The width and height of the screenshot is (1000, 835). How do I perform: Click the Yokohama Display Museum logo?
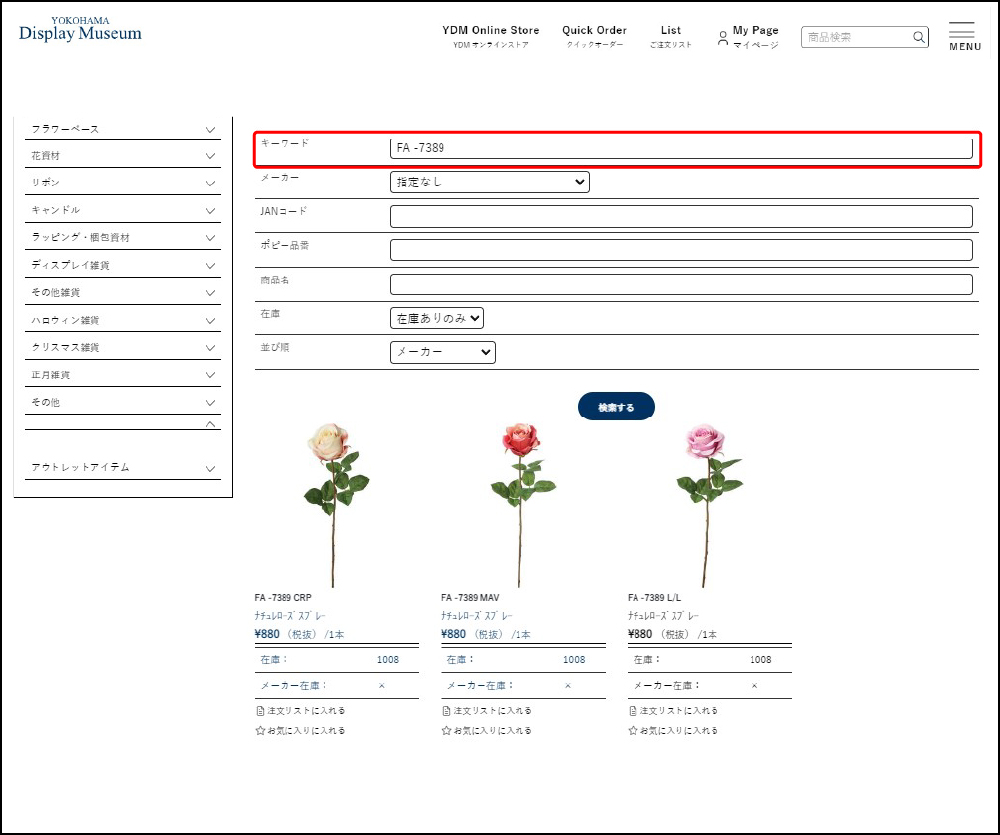click(x=80, y=30)
